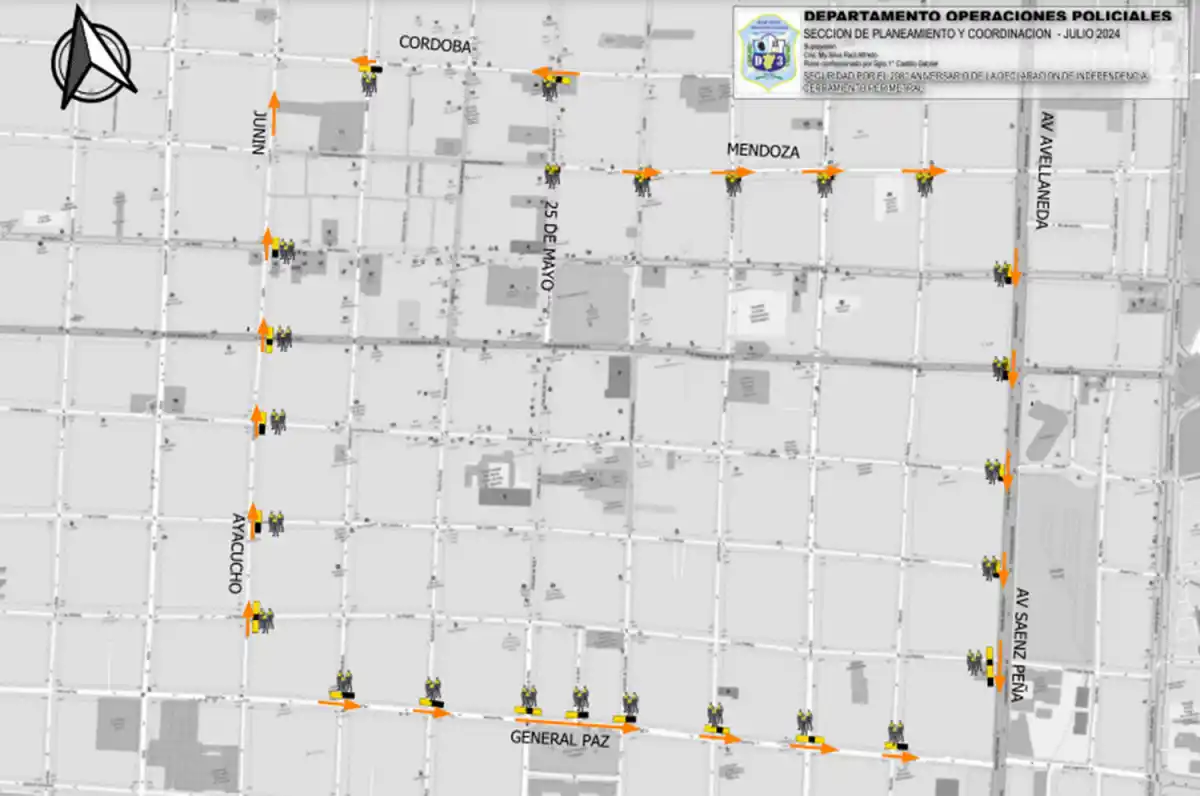Select the southernmost police marker on Ayacucho
The image size is (1200, 796).
(264, 620)
